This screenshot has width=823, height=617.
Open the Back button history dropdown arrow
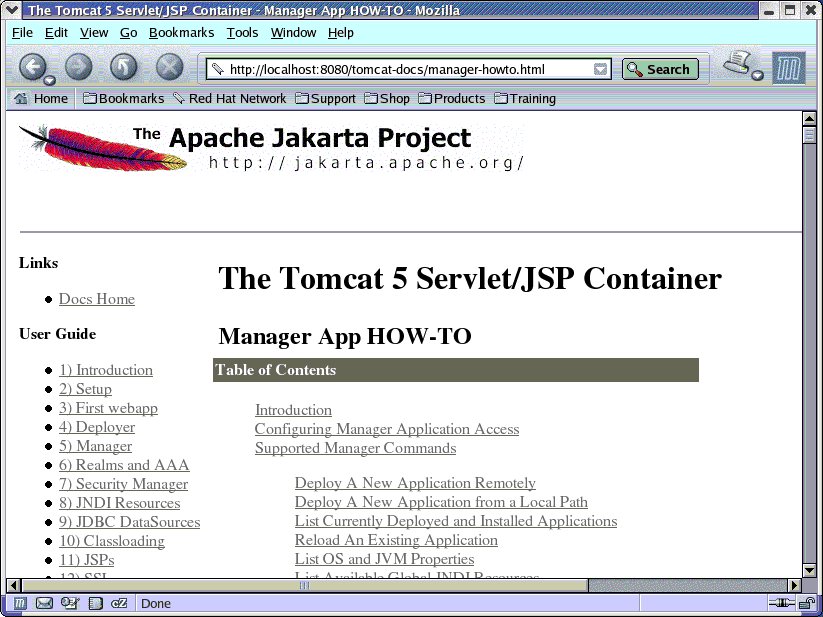(50, 80)
